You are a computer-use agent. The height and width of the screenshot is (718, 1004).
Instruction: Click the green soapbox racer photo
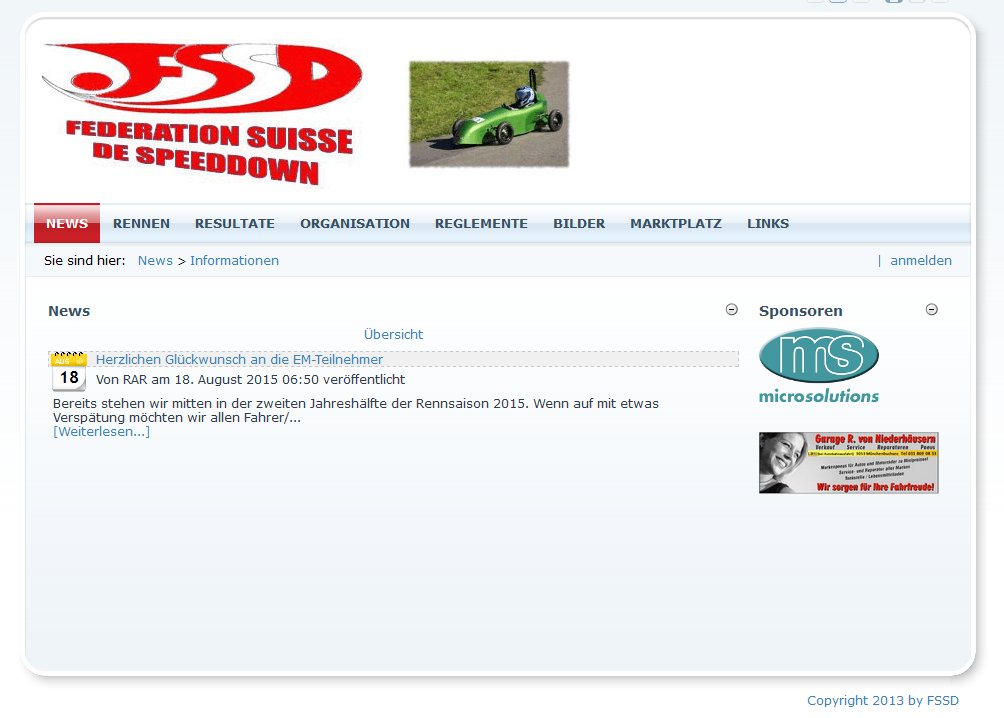pos(489,113)
